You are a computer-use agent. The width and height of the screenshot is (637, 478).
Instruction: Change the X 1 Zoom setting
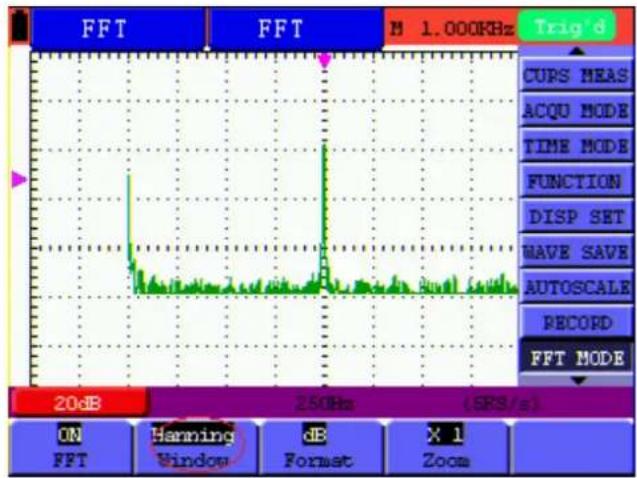(x=445, y=448)
